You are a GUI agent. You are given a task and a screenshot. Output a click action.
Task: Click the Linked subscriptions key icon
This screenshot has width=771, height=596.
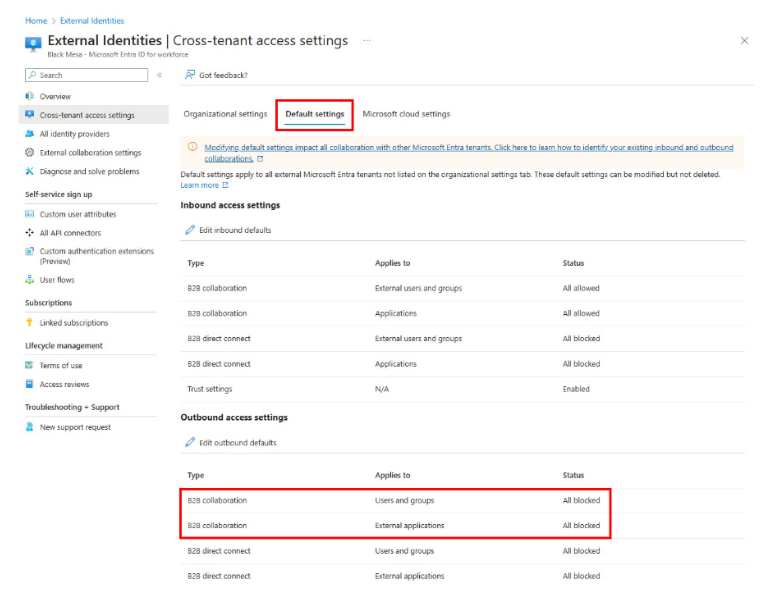(x=30, y=323)
